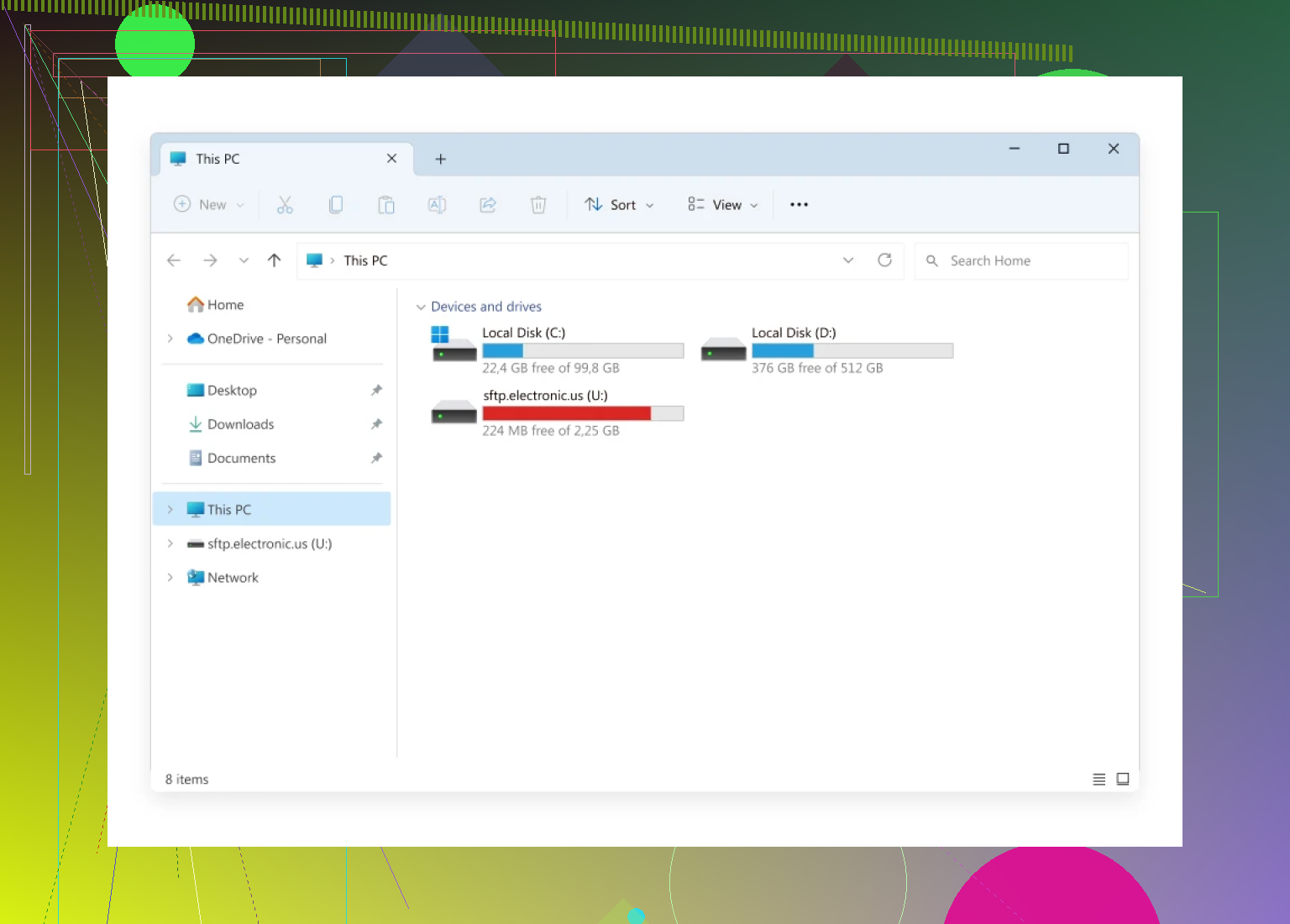1290x924 pixels.
Task: Click the Delete trash icon
Action: click(x=538, y=205)
